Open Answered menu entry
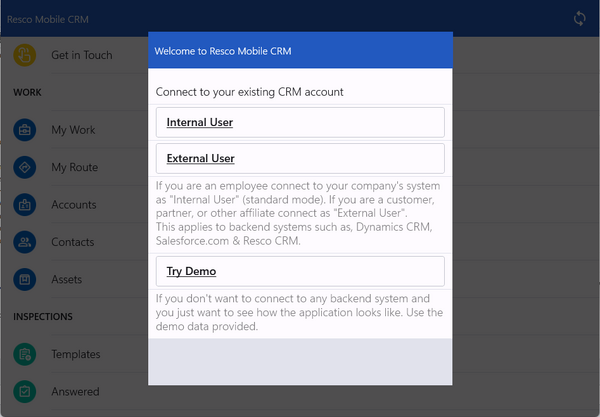This screenshot has width=600, height=417. tap(75, 392)
